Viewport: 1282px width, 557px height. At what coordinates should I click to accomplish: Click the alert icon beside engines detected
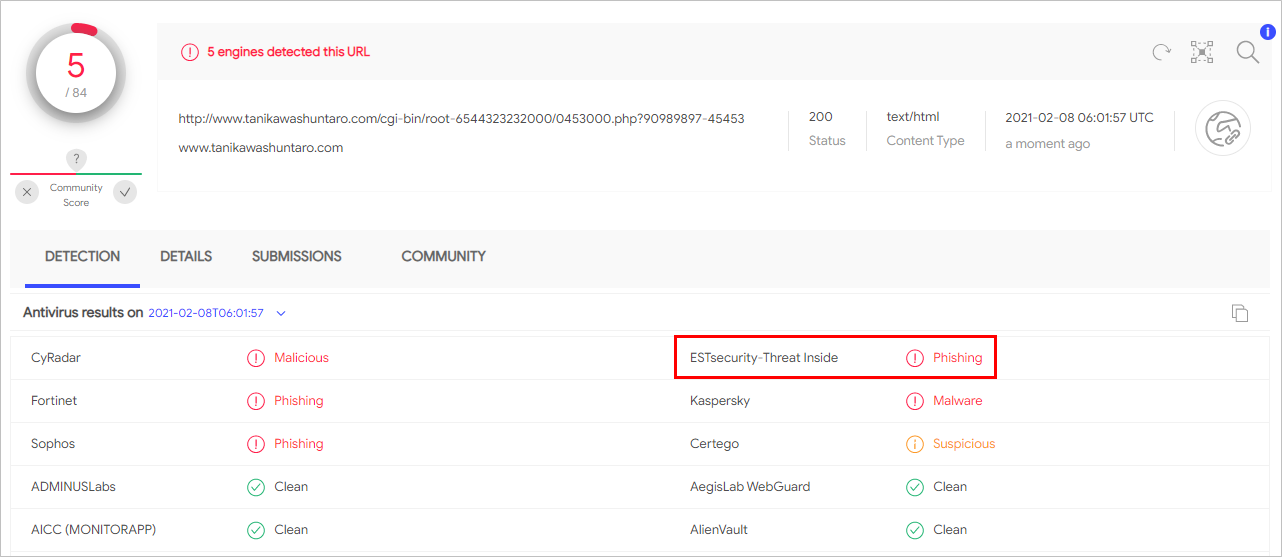pos(190,52)
